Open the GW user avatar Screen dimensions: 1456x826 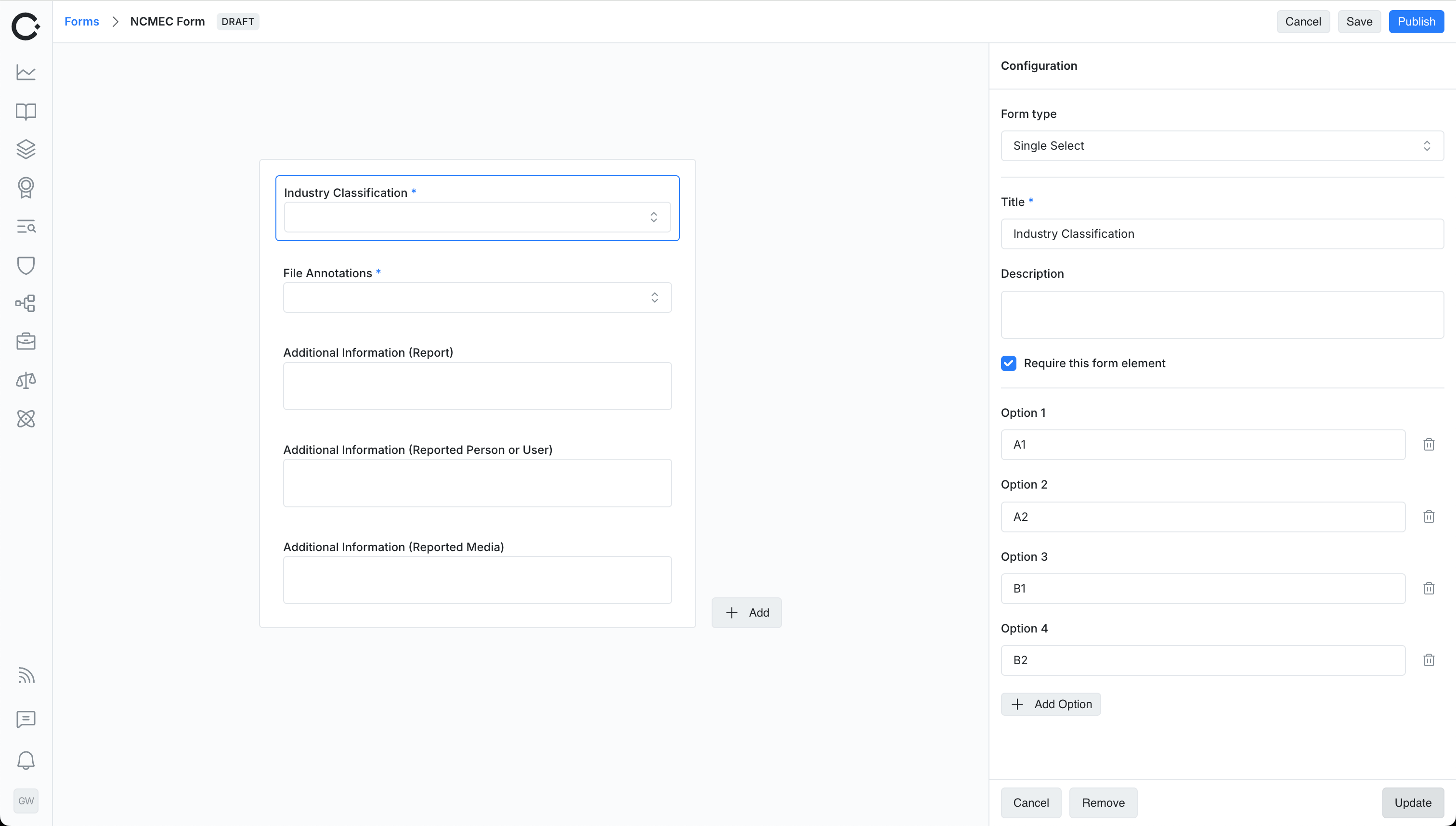(x=26, y=801)
